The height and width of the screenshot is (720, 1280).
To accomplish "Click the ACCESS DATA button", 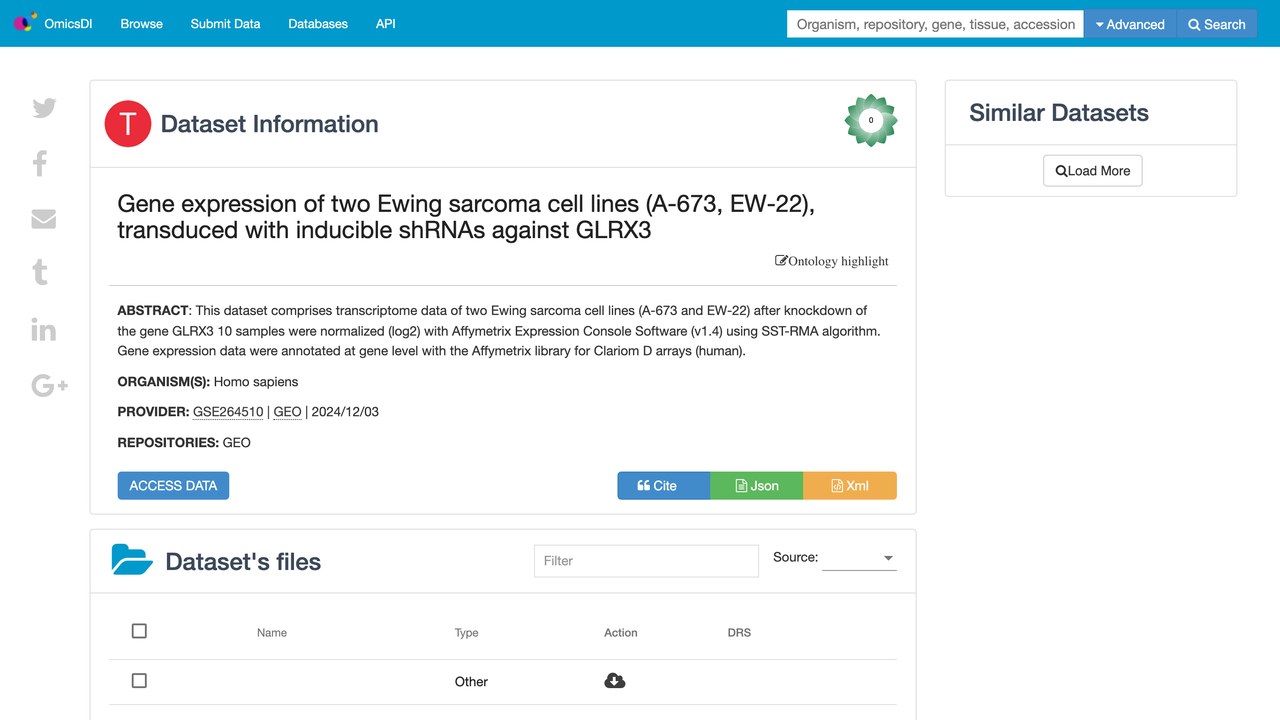I will click(173, 486).
